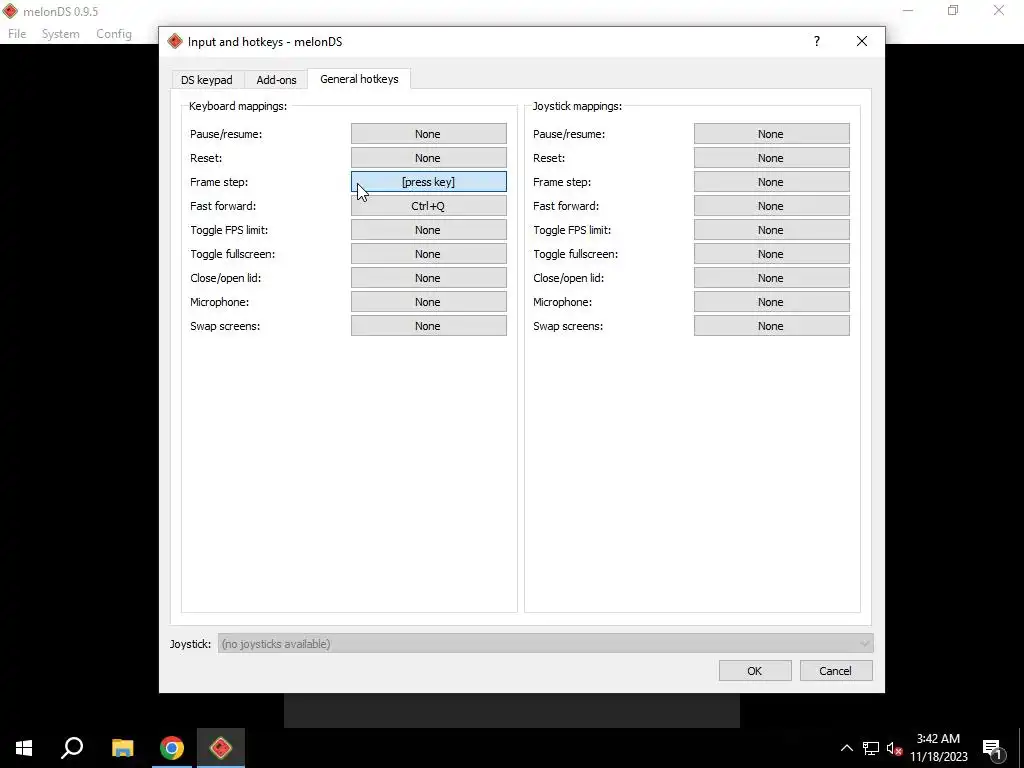This screenshot has height=768, width=1024.
Task: Confirm settings with OK button
Action: point(755,671)
